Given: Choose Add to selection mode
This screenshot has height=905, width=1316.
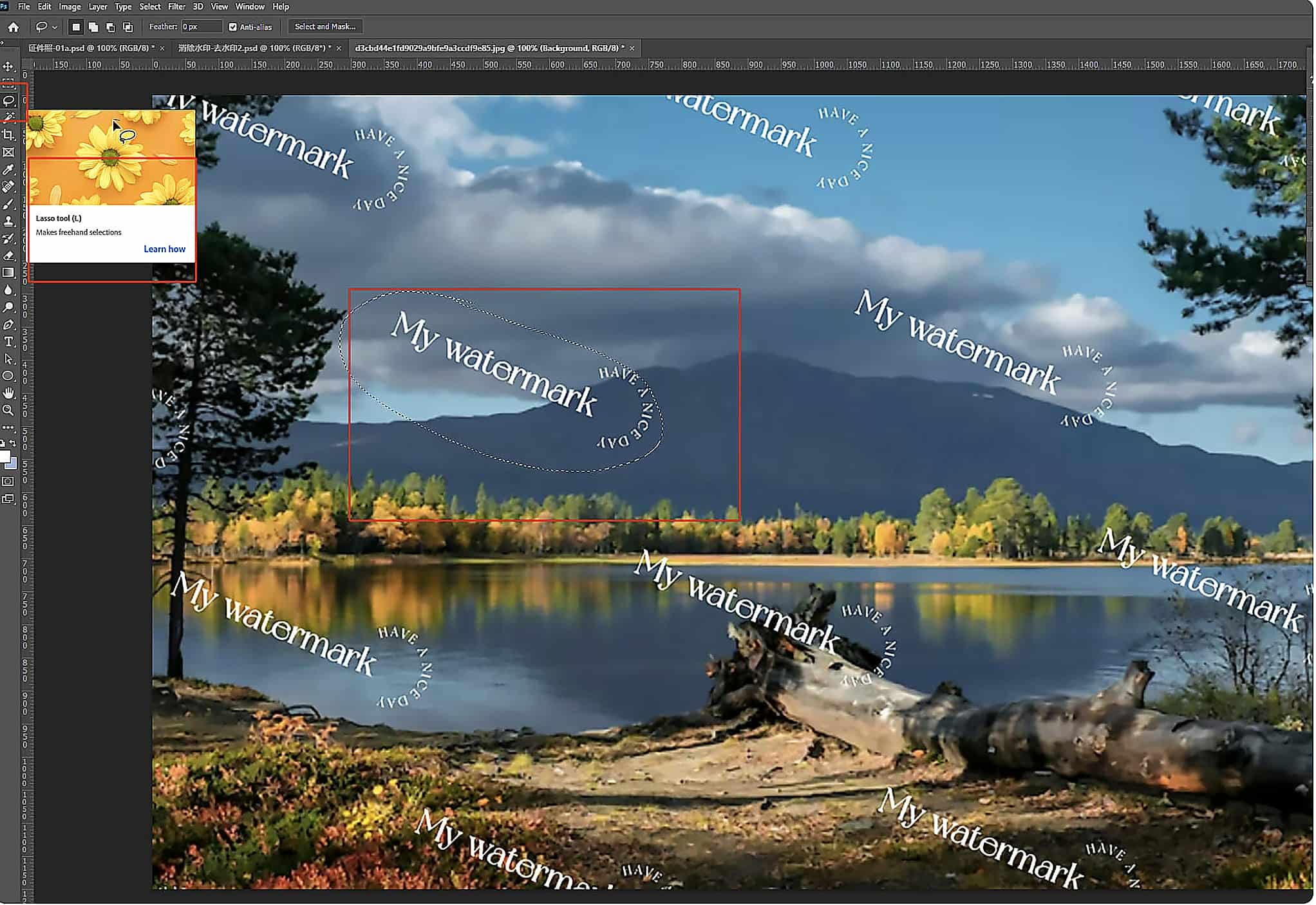Looking at the screenshot, I should (x=93, y=27).
